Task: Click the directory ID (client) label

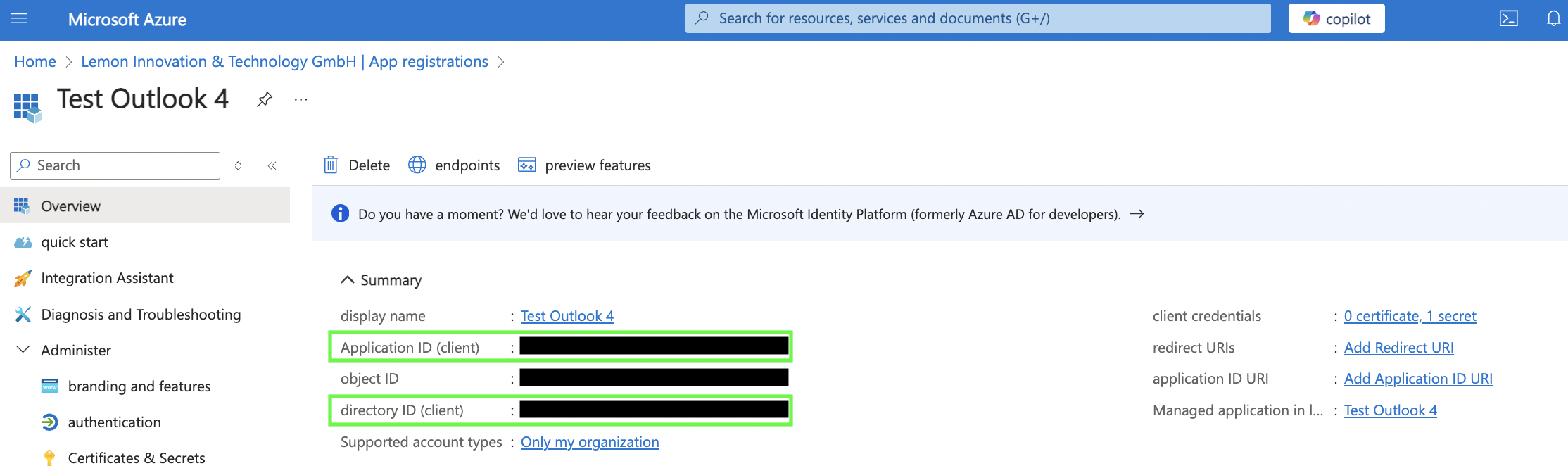Action: click(402, 410)
